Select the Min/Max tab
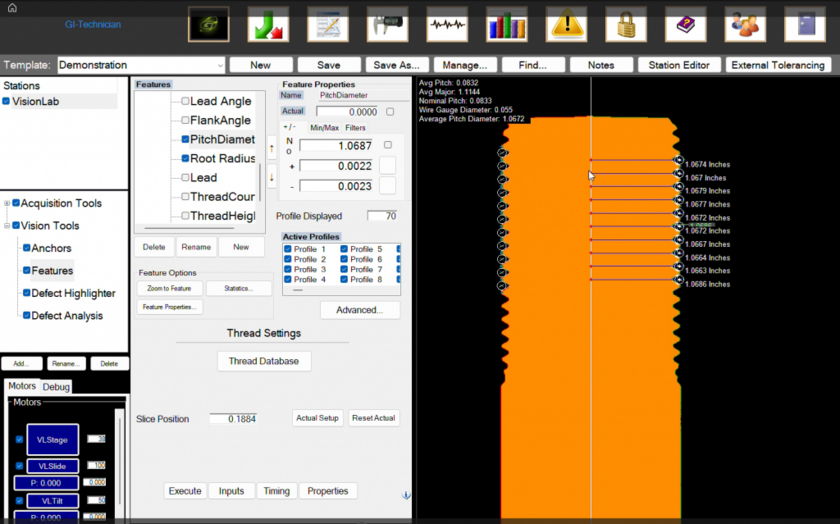 [325, 128]
